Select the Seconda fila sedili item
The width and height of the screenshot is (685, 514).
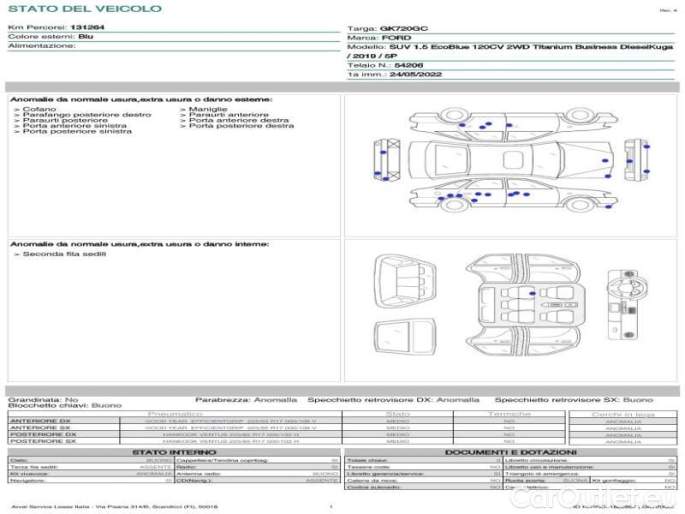coord(65,254)
